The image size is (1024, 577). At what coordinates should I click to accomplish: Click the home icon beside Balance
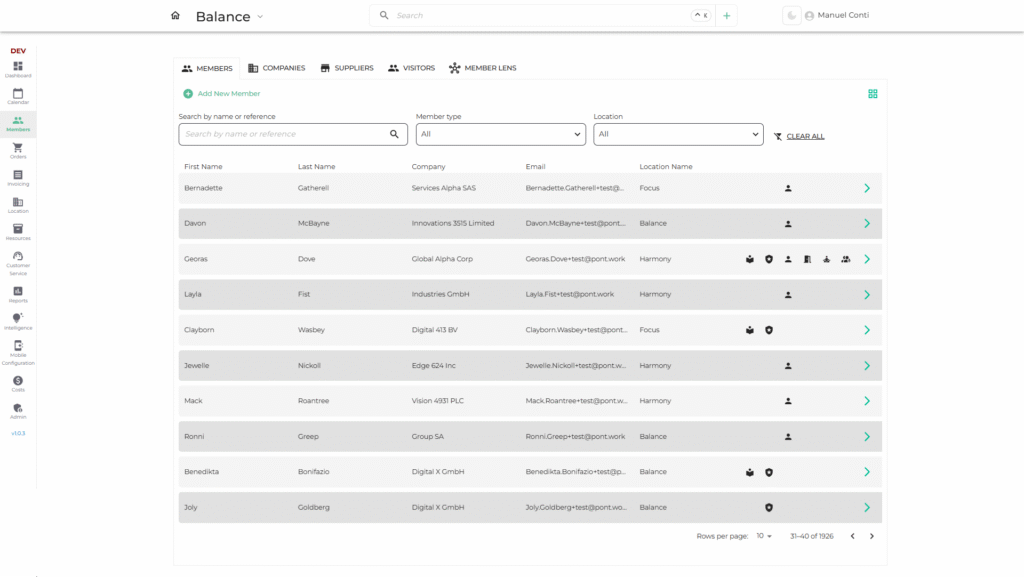click(x=175, y=16)
